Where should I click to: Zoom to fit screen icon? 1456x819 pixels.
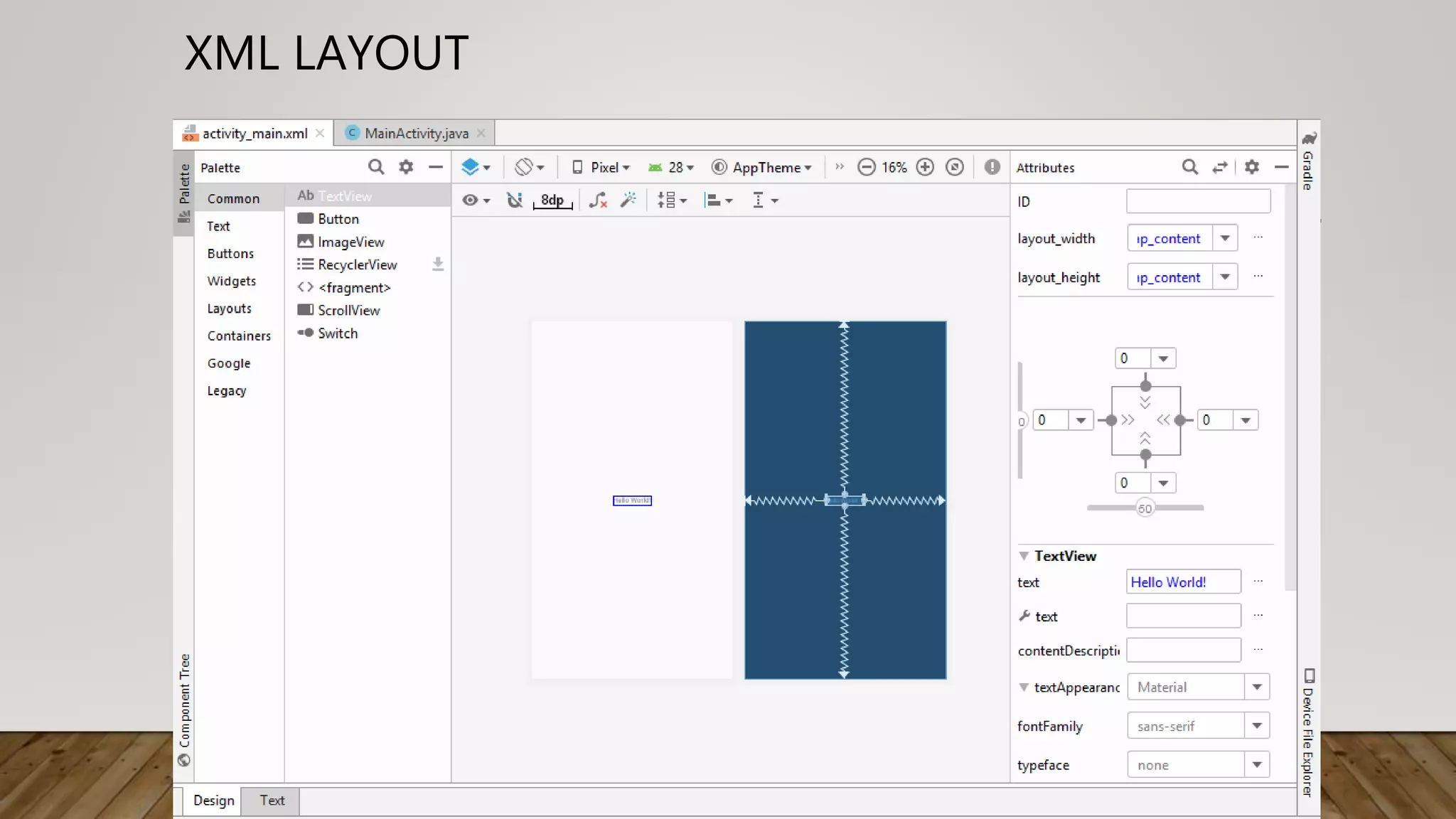click(955, 167)
